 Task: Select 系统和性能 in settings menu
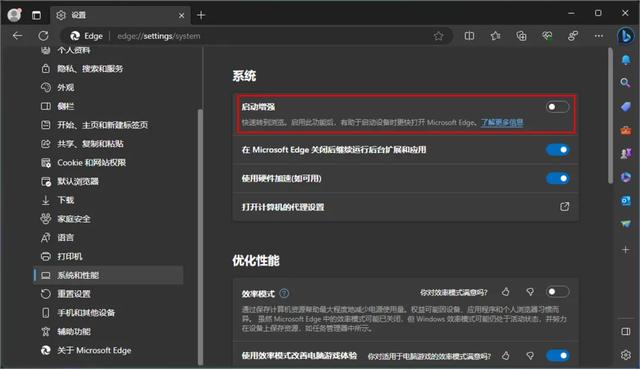tap(108, 275)
